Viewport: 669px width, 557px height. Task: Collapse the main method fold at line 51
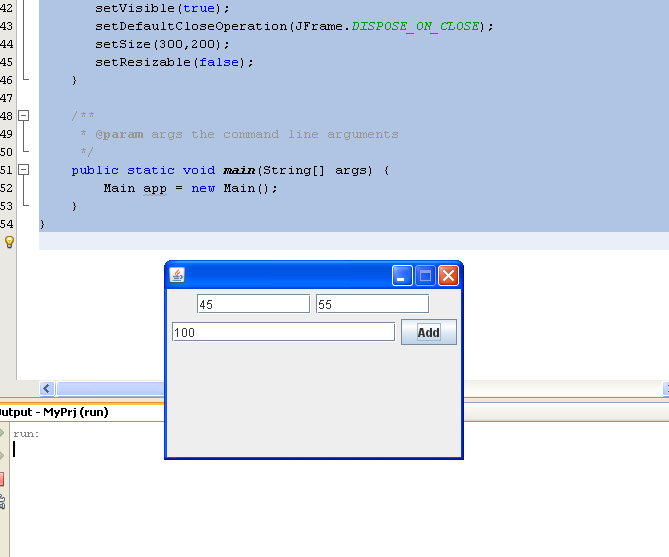pyautogui.click(x=24, y=170)
